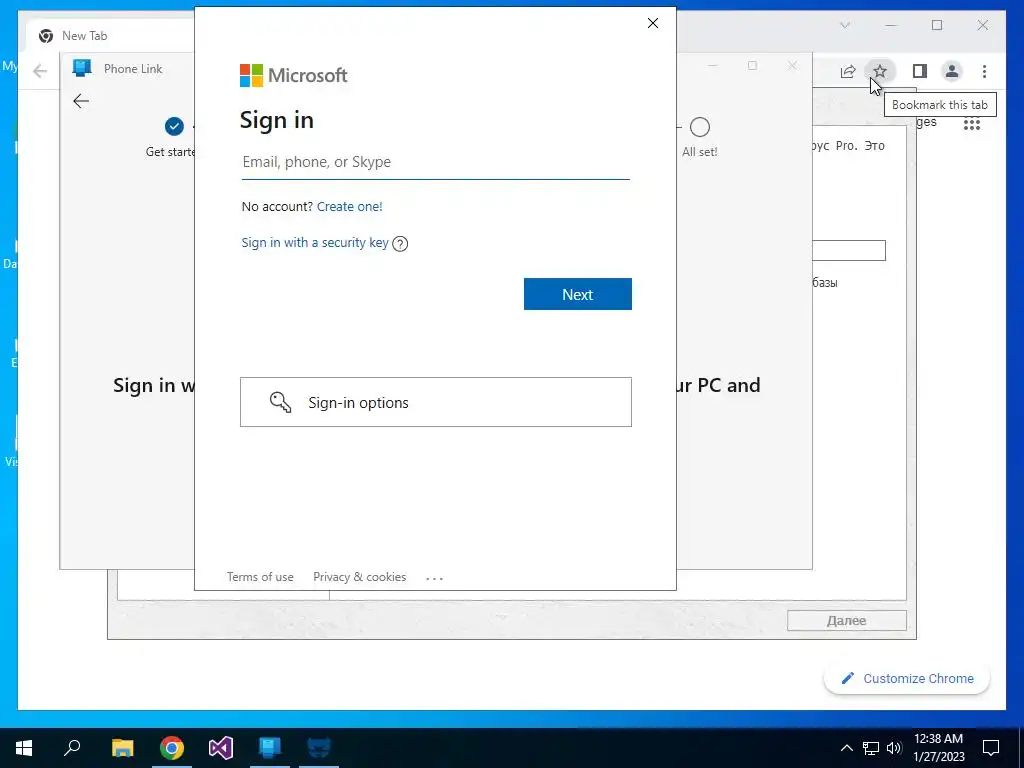Viewport: 1024px width, 768px height.
Task: Open Chrome tab search chevron
Action: pyautogui.click(x=844, y=25)
